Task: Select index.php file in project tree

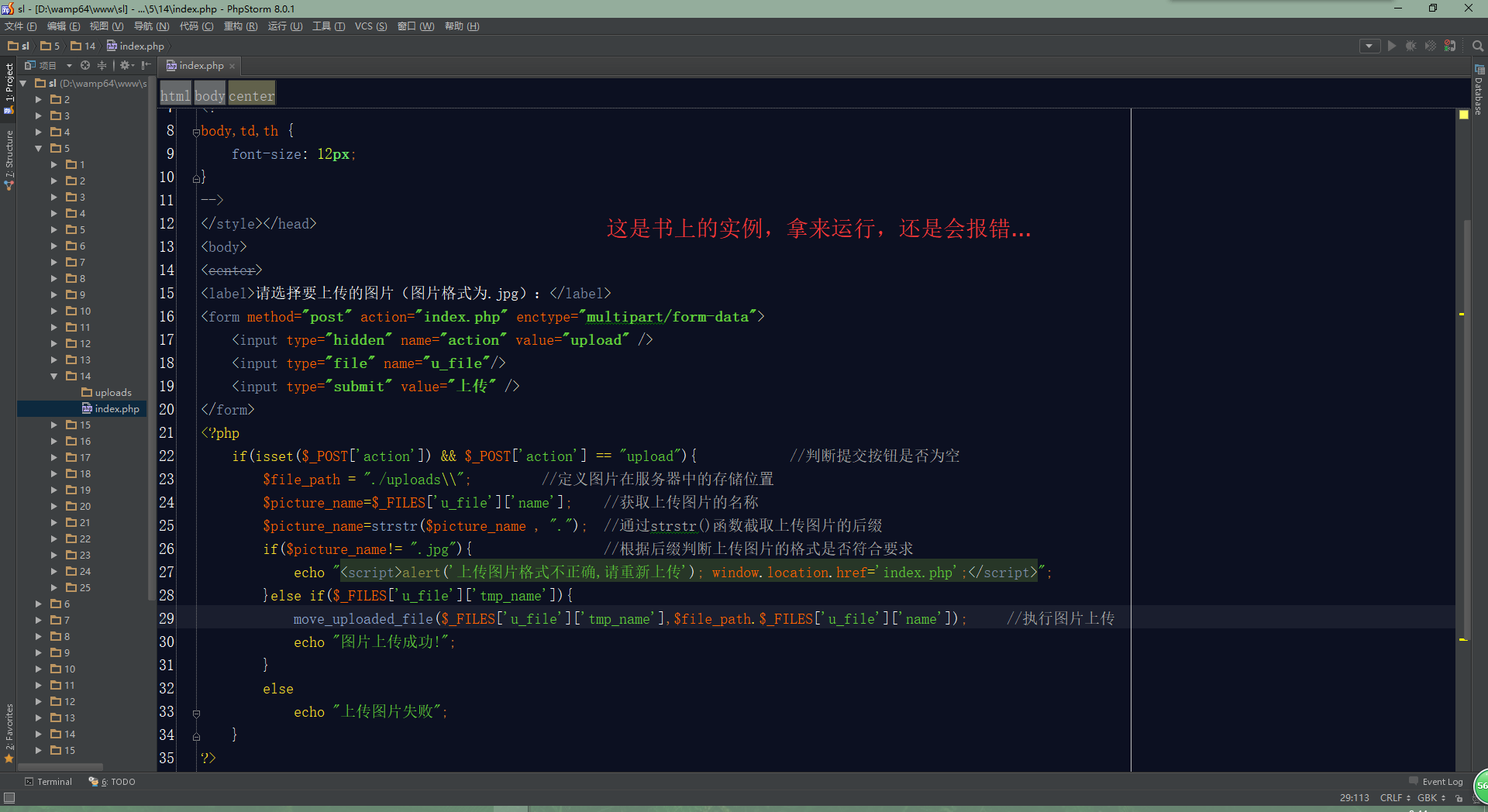Action: 110,408
